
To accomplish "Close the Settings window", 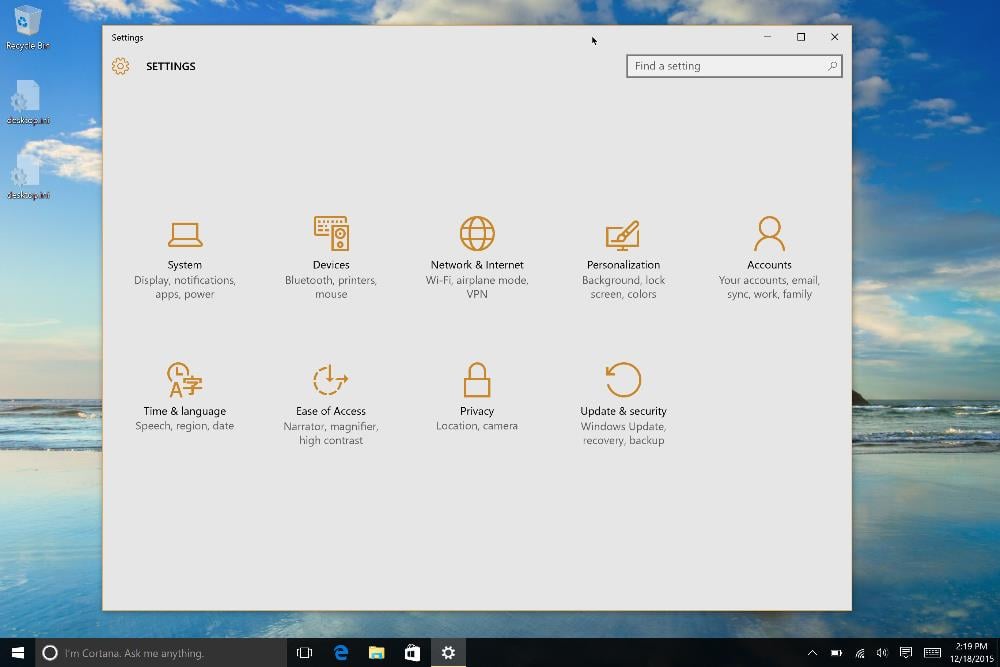I will [834, 37].
